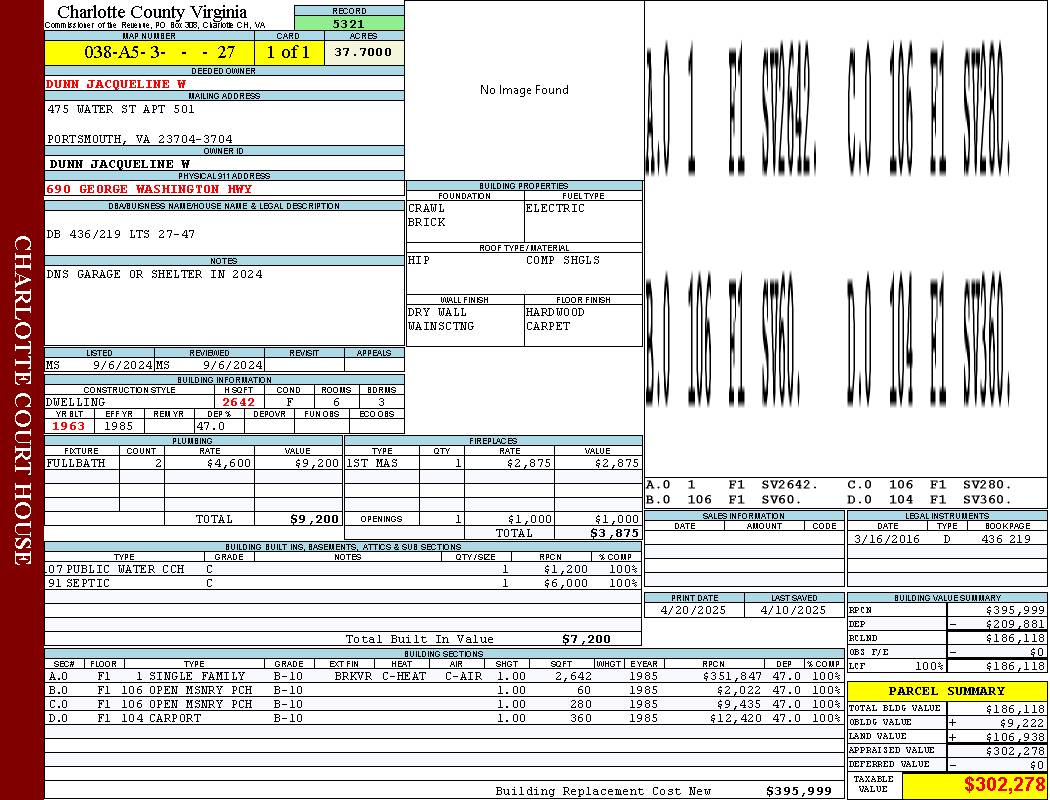1050x800 pixels.
Task: Click year built value 1963
Action: tap(69, 426)
